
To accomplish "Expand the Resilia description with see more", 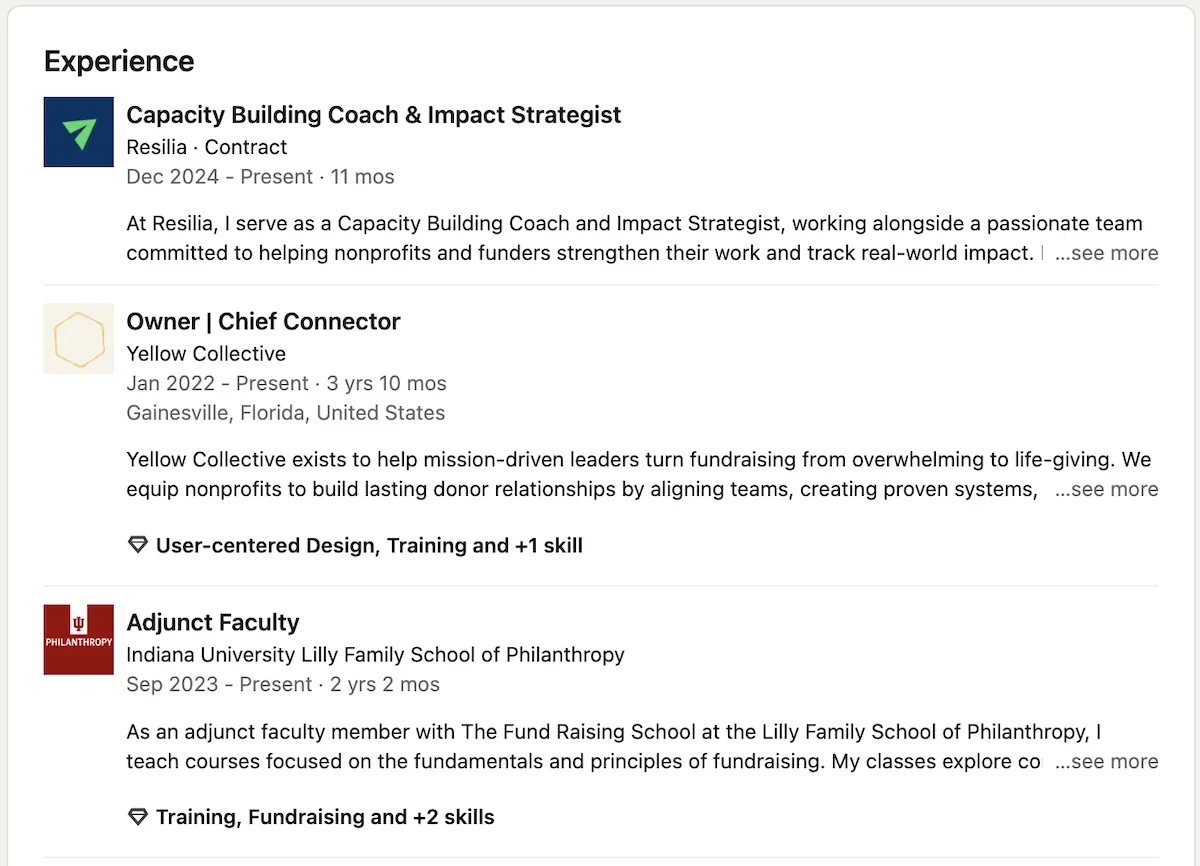I will click(1106, 254).
